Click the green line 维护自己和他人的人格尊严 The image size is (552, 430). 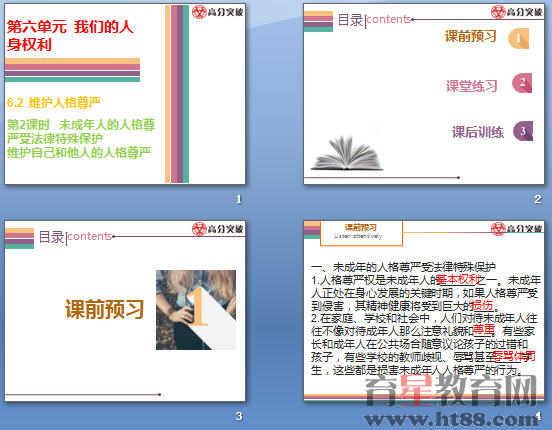[x=79, y=152]
